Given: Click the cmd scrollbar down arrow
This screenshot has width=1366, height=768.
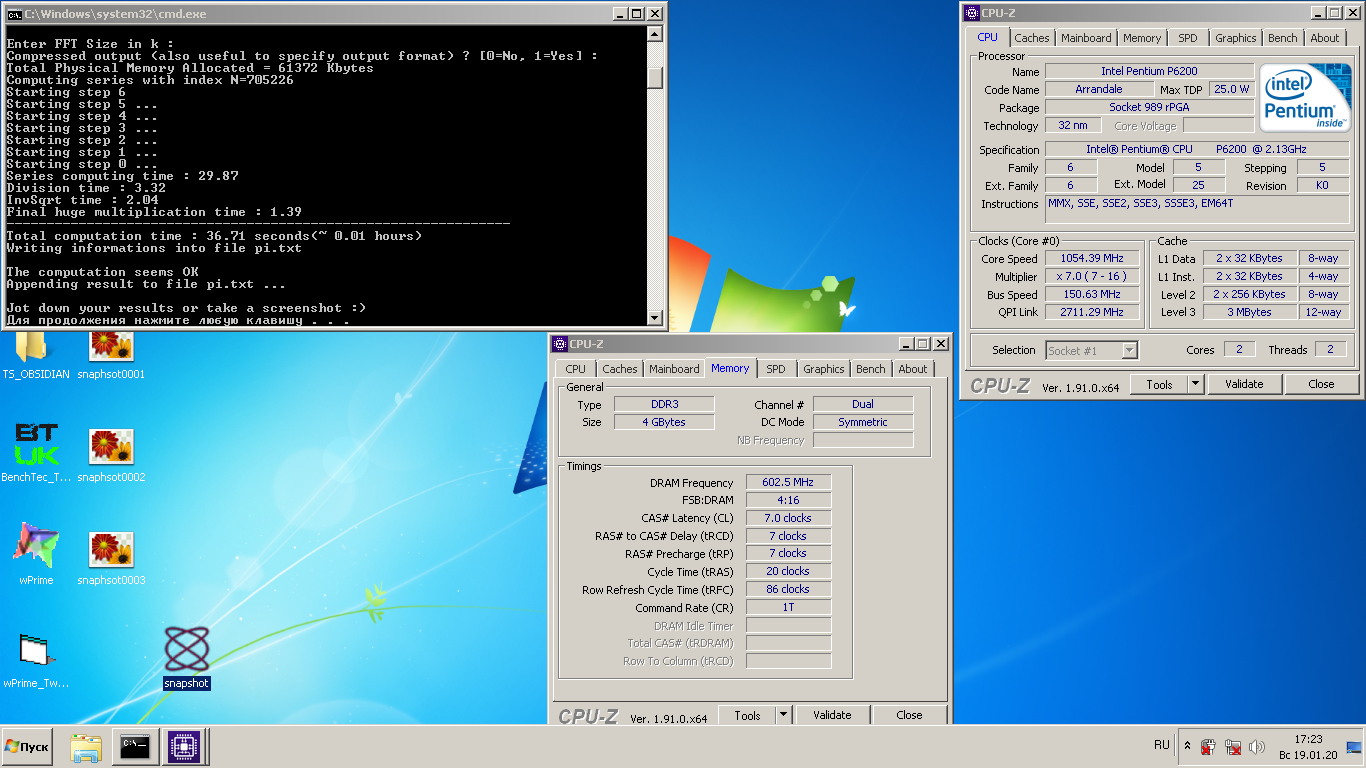Looking at the screenshot, I should tap(654, 318).
